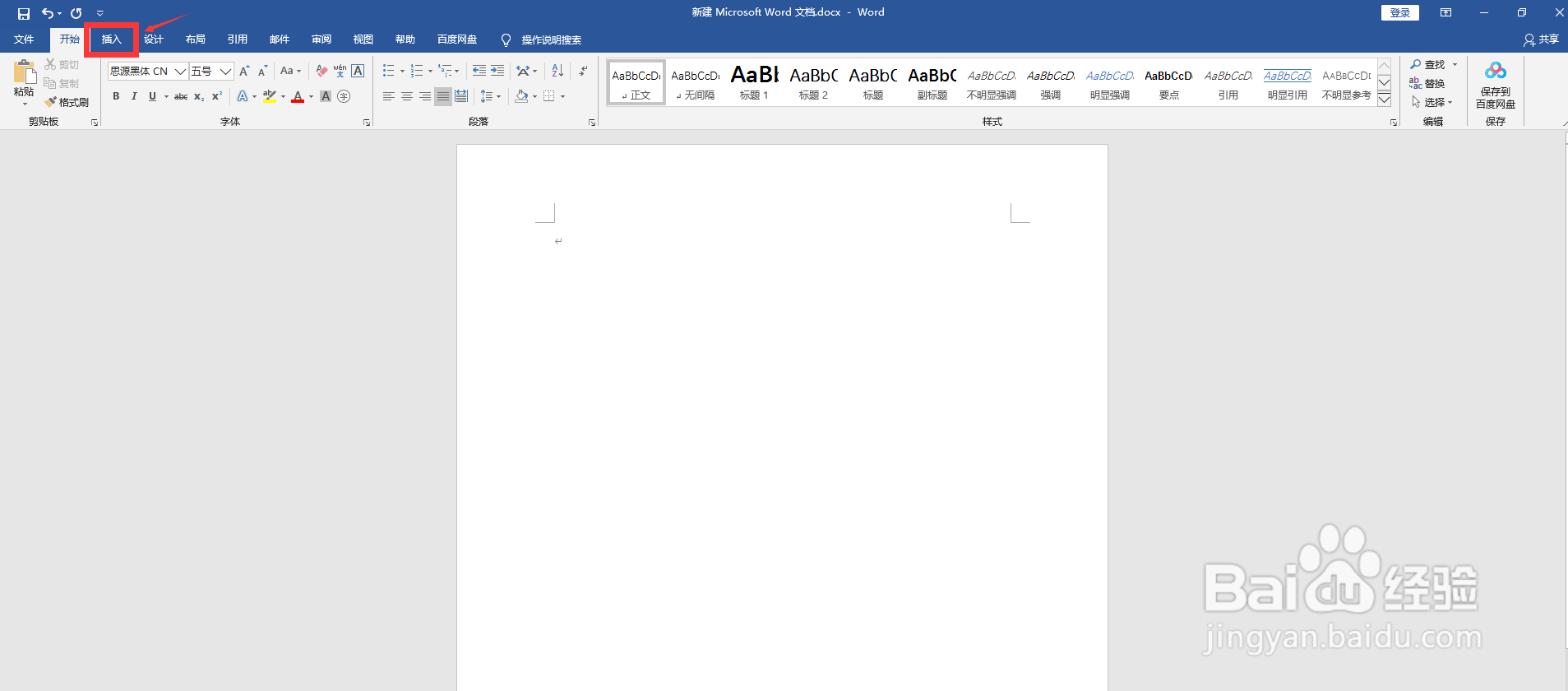Image resolution: width=1568 pixels, height=691 pixels.
Task: Click show/hide paragraph marks icon
Action: click(x=583, y=71)
